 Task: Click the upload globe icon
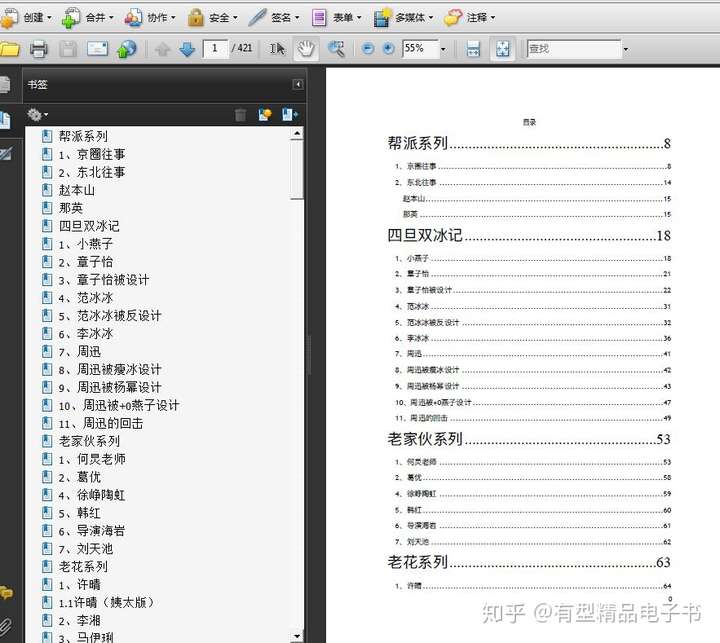click(127, 48)
